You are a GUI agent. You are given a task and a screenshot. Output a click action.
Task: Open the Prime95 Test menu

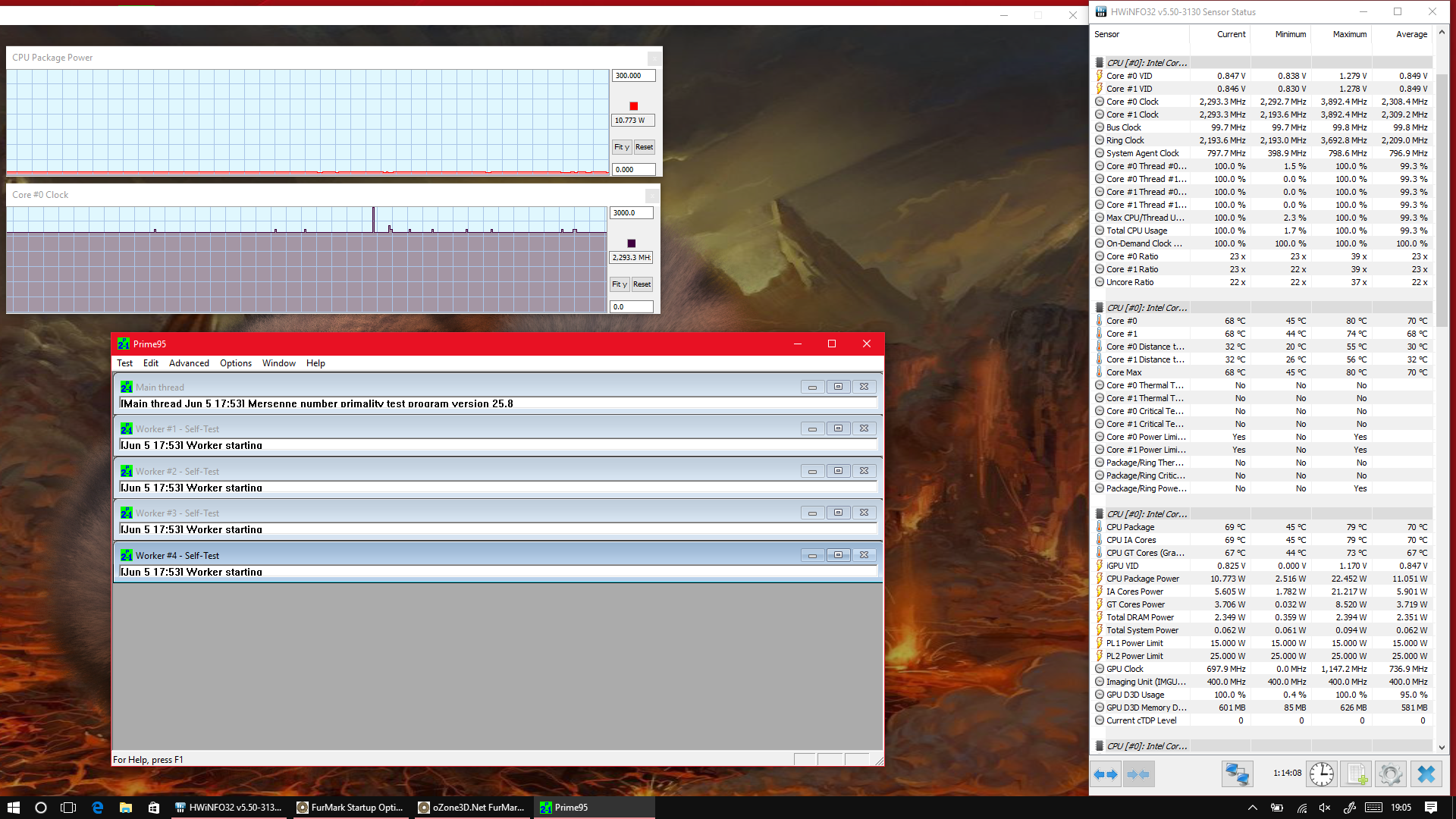(x=124, y=363)
